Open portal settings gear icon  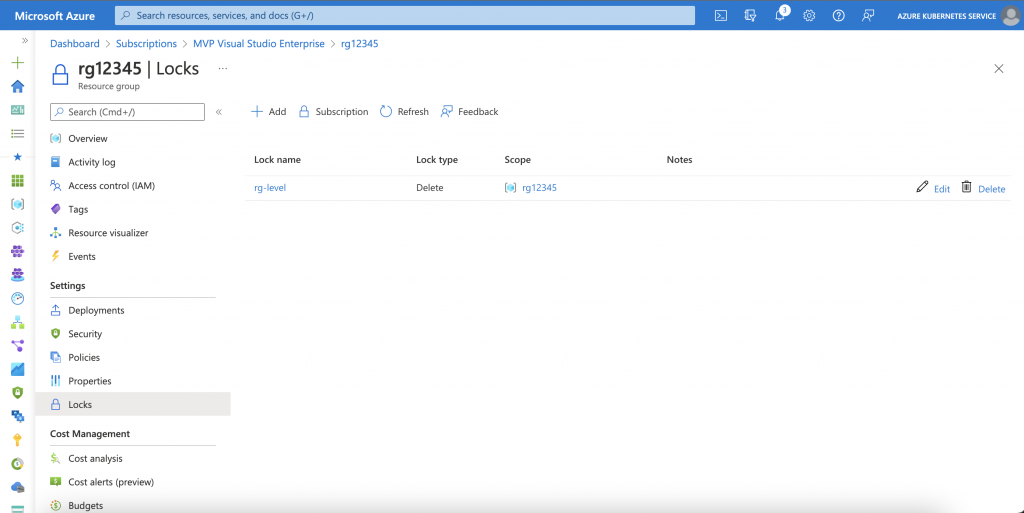pyautogui.click(x=809, y=15)
